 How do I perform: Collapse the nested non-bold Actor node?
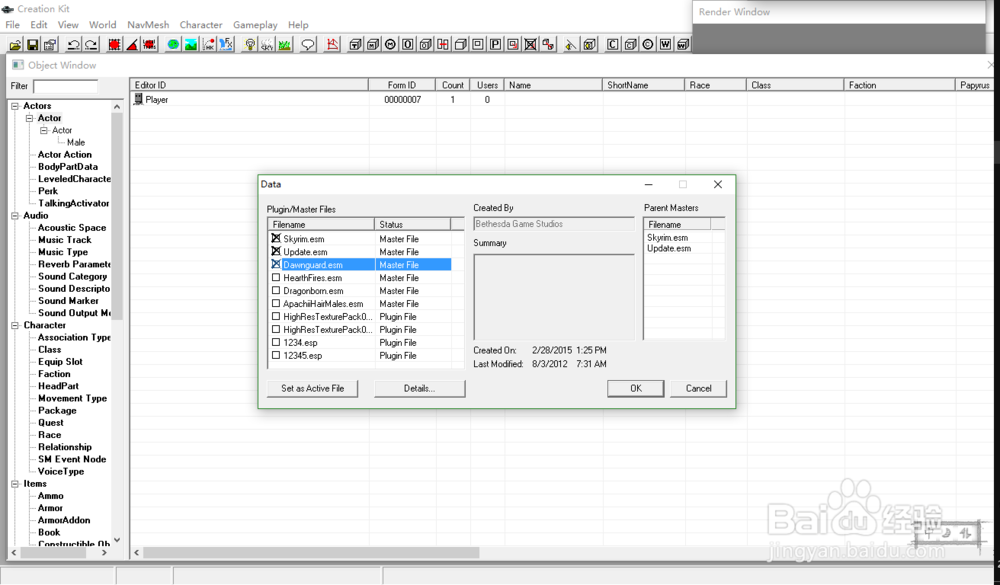(x=44, y=130)
